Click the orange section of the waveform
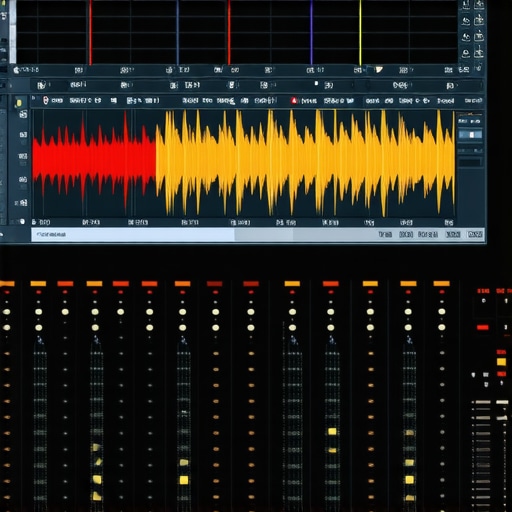The width and height of the screenshot is (512, 512). (x=305, y=163)
